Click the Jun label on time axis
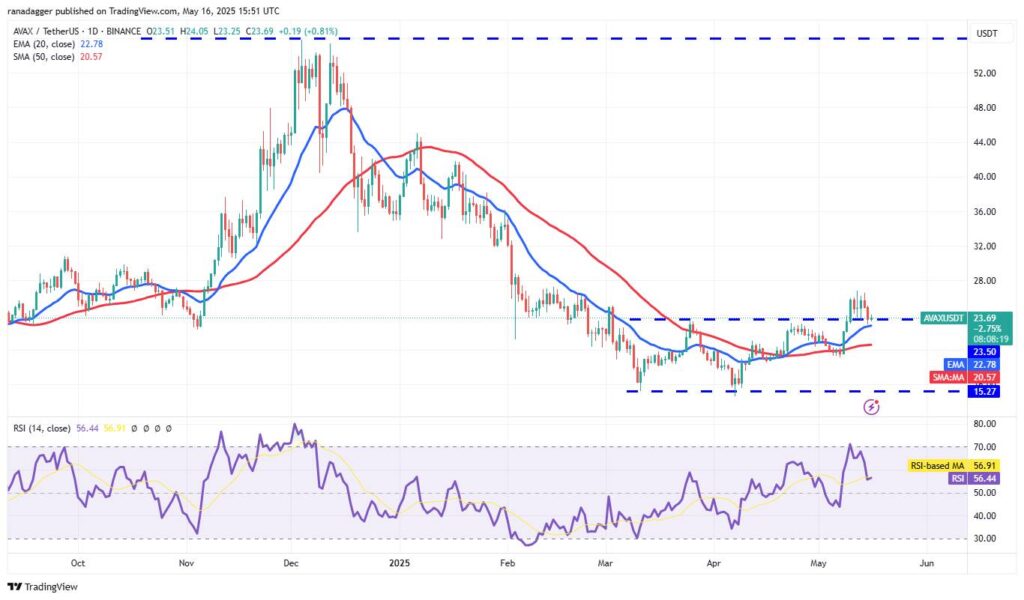Screen dimensions: 1024x600 [926, 563]
